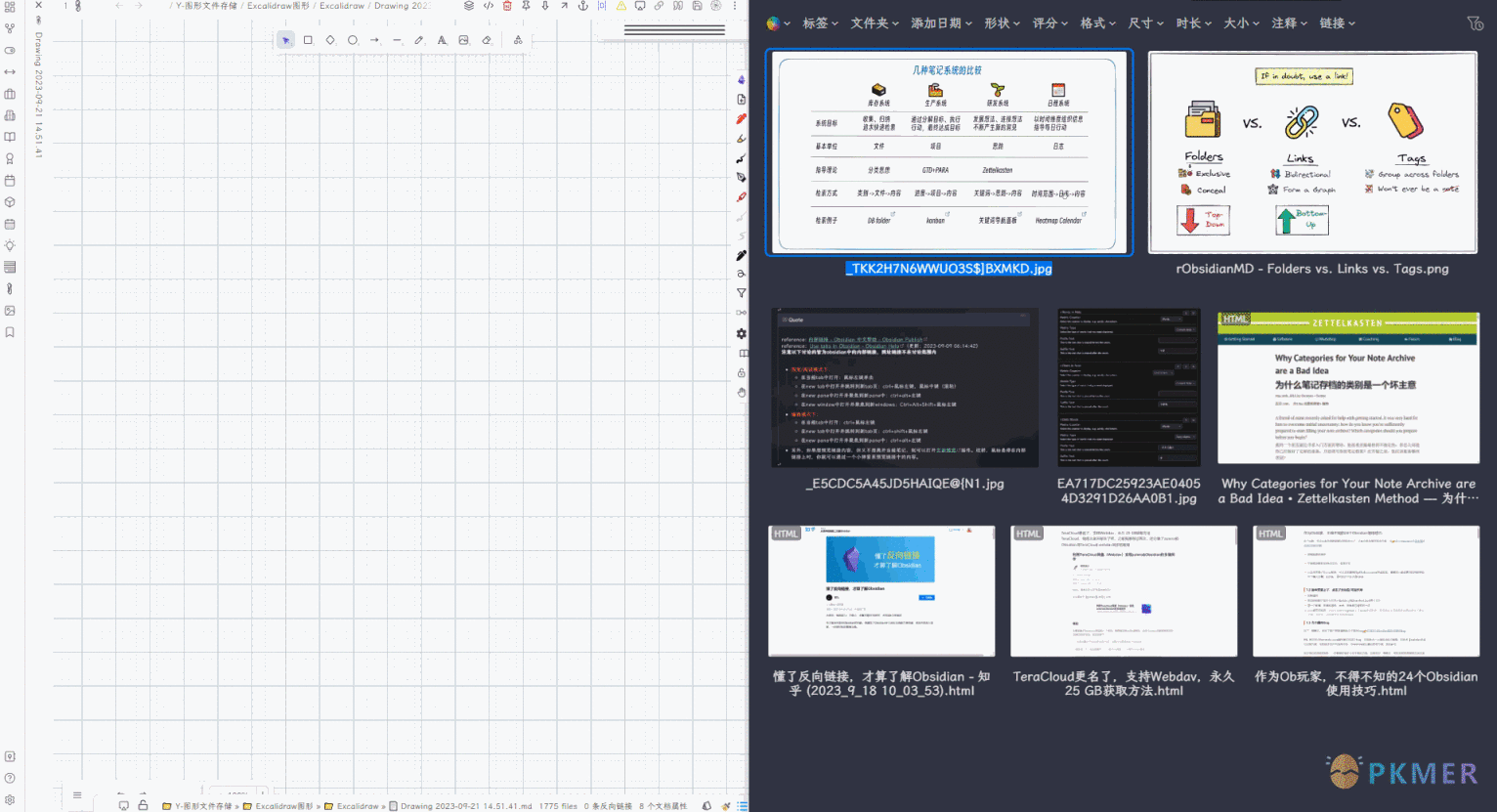
Task: Select the Diamond shape tool
Action: tap(330, 40)
